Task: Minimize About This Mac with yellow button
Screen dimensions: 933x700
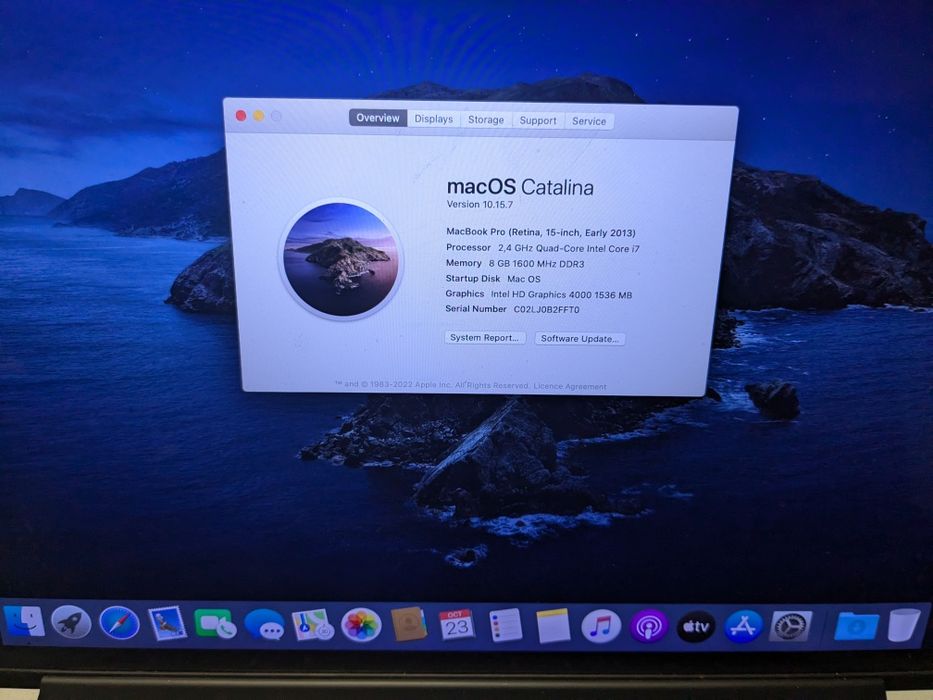Action: [x=259, y=116]
